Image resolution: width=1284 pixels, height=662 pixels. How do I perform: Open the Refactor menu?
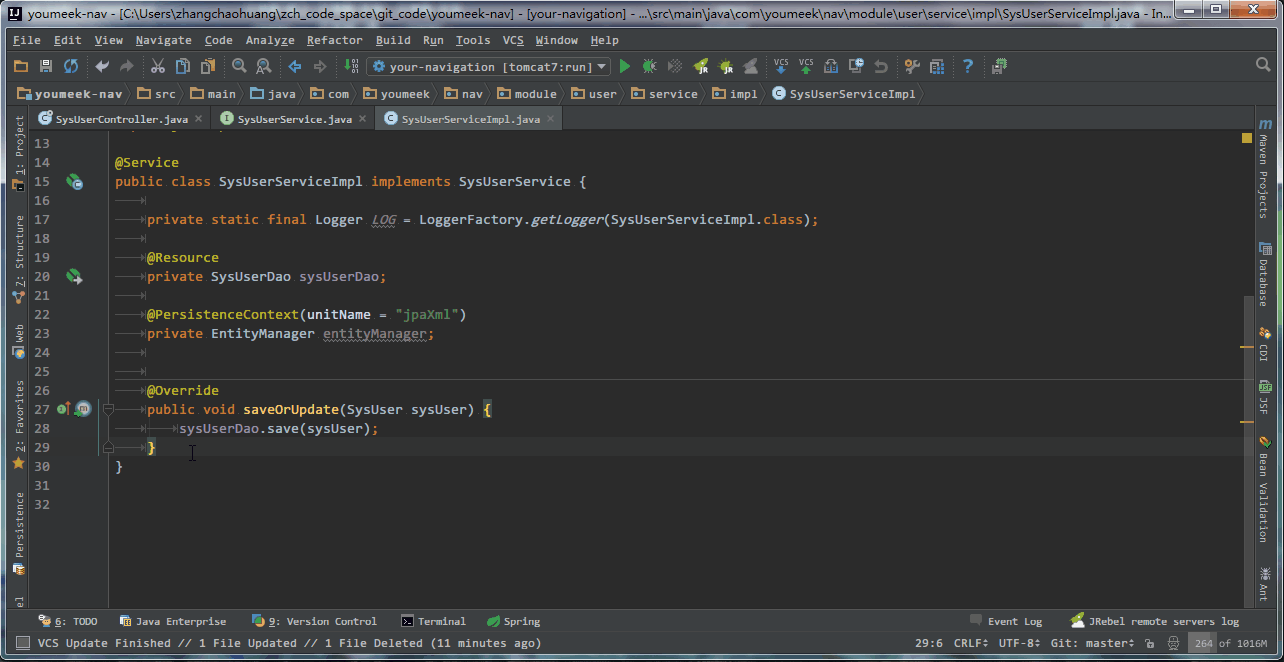click(x=334, y=40)
